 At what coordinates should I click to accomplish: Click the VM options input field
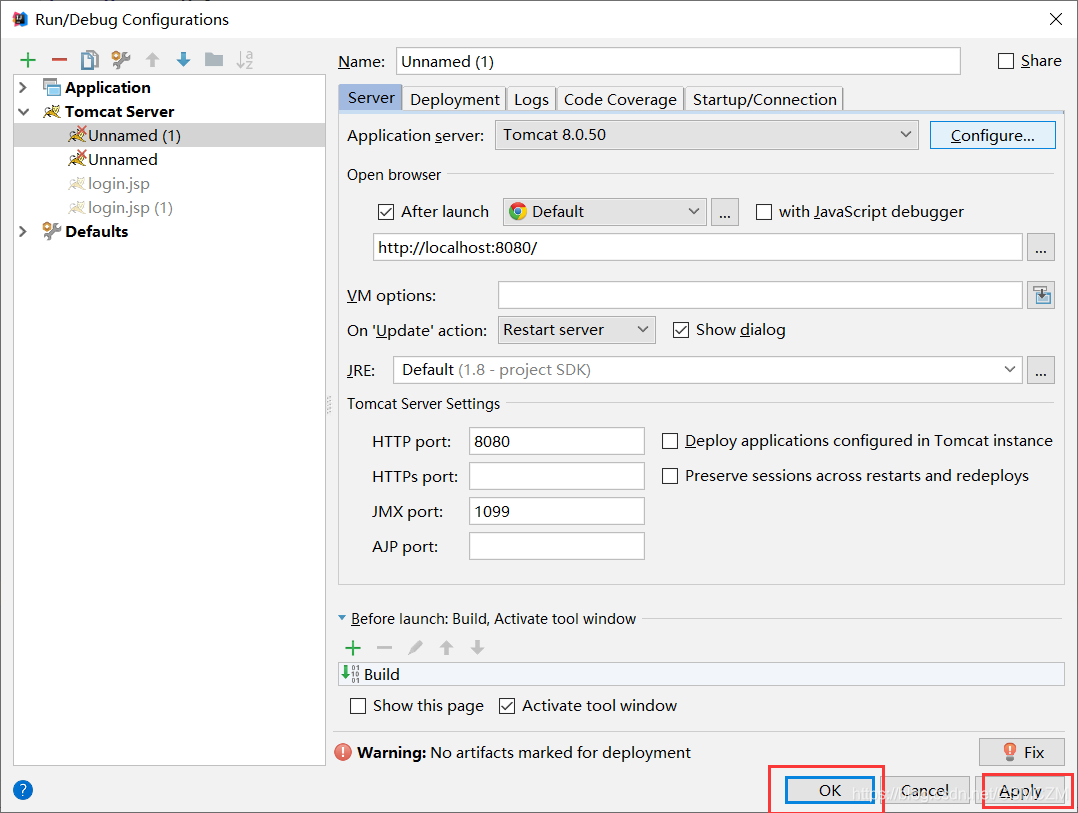[760, 296]
